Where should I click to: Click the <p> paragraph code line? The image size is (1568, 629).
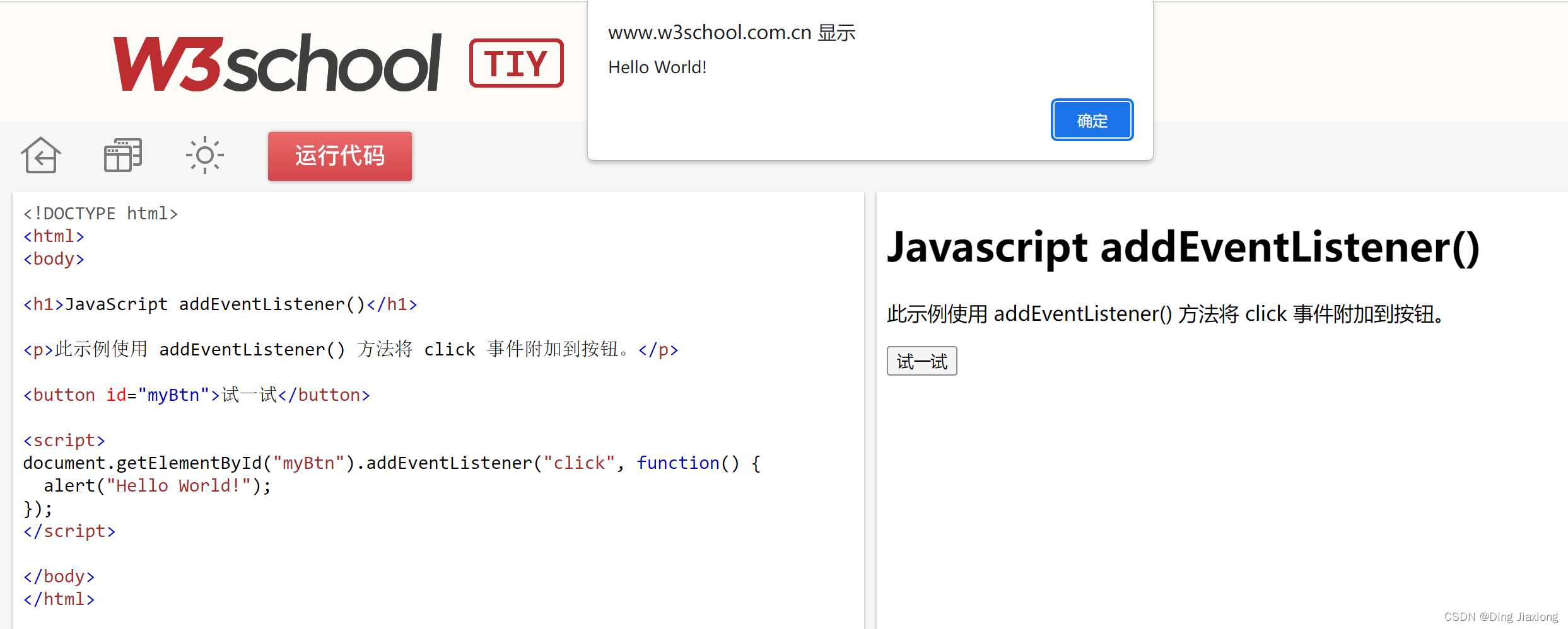(x=351, y=350)
